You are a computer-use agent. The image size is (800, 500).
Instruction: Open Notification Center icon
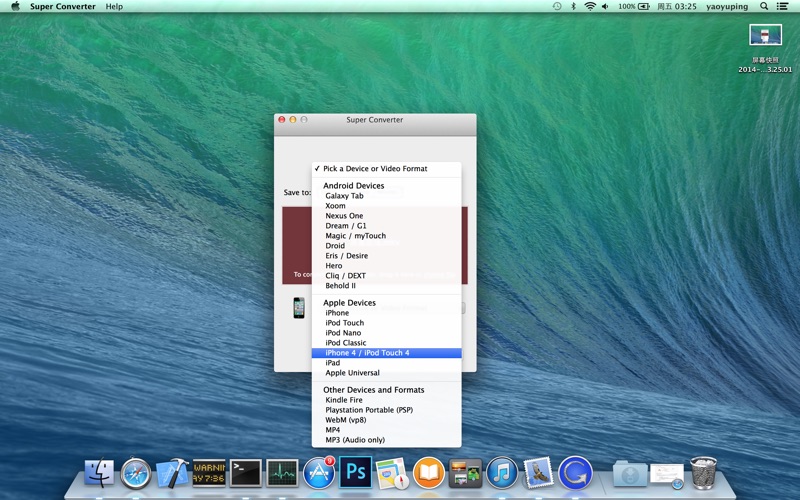tap(782, 6)
